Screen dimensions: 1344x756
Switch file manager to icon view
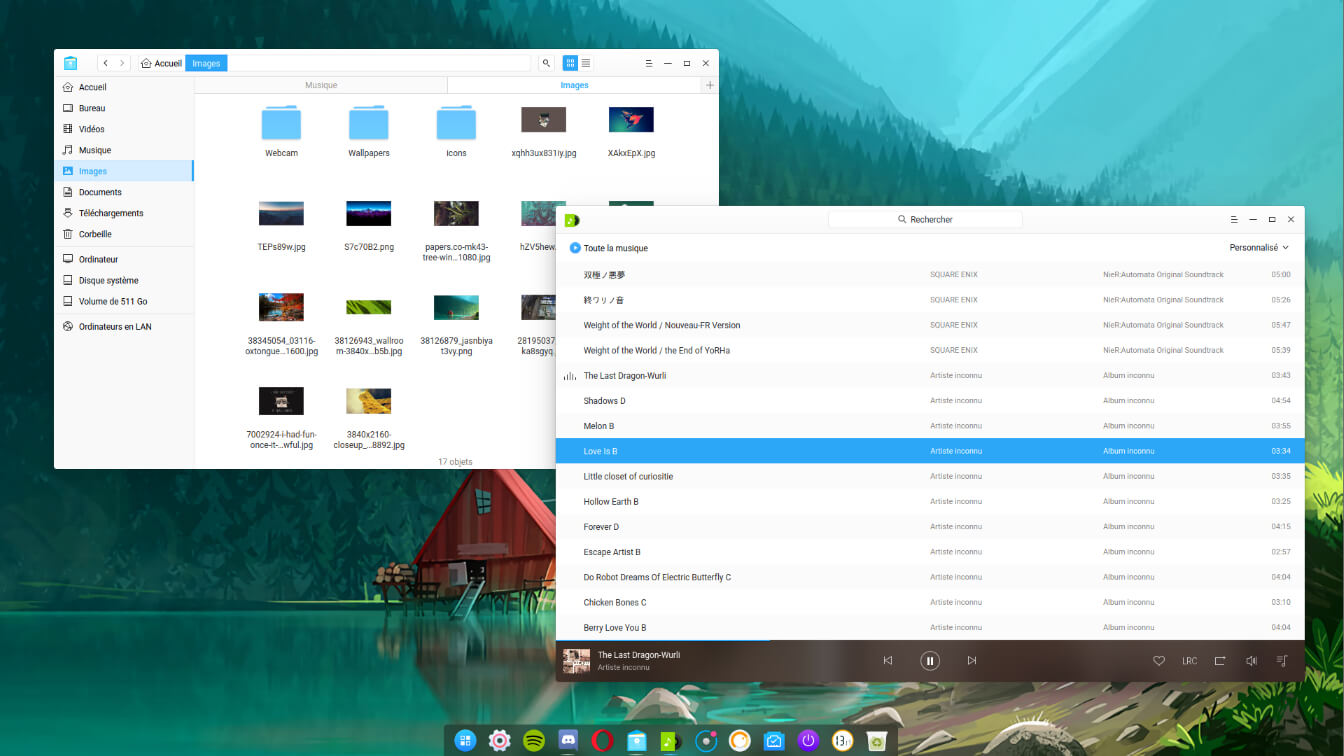[570, 63]
